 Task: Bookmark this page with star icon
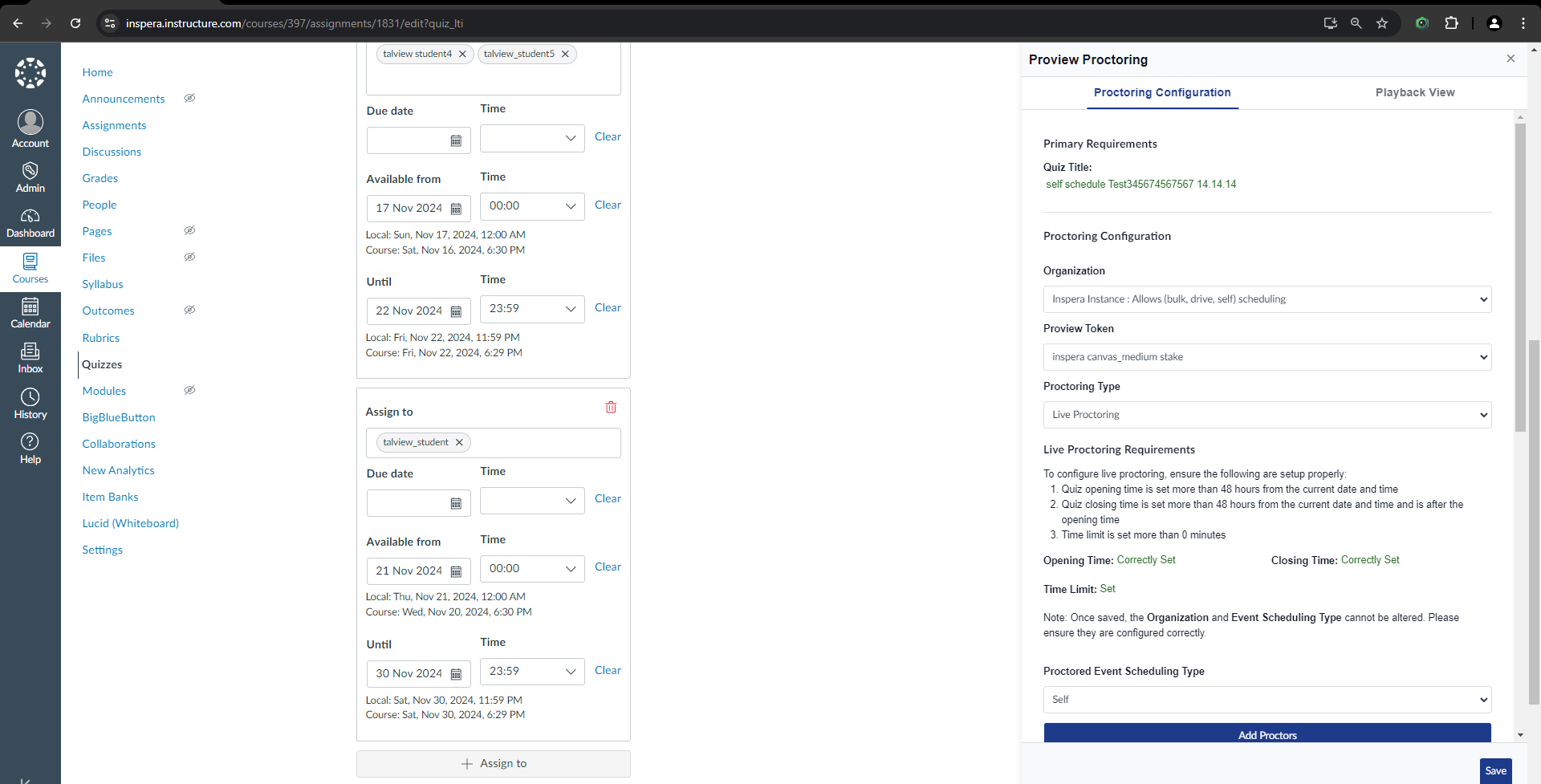coord(1382,23)
